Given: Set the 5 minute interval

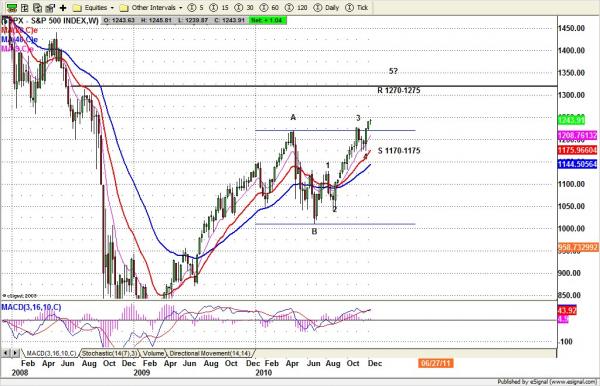Looking at the screenshot, I should (196, 7).
